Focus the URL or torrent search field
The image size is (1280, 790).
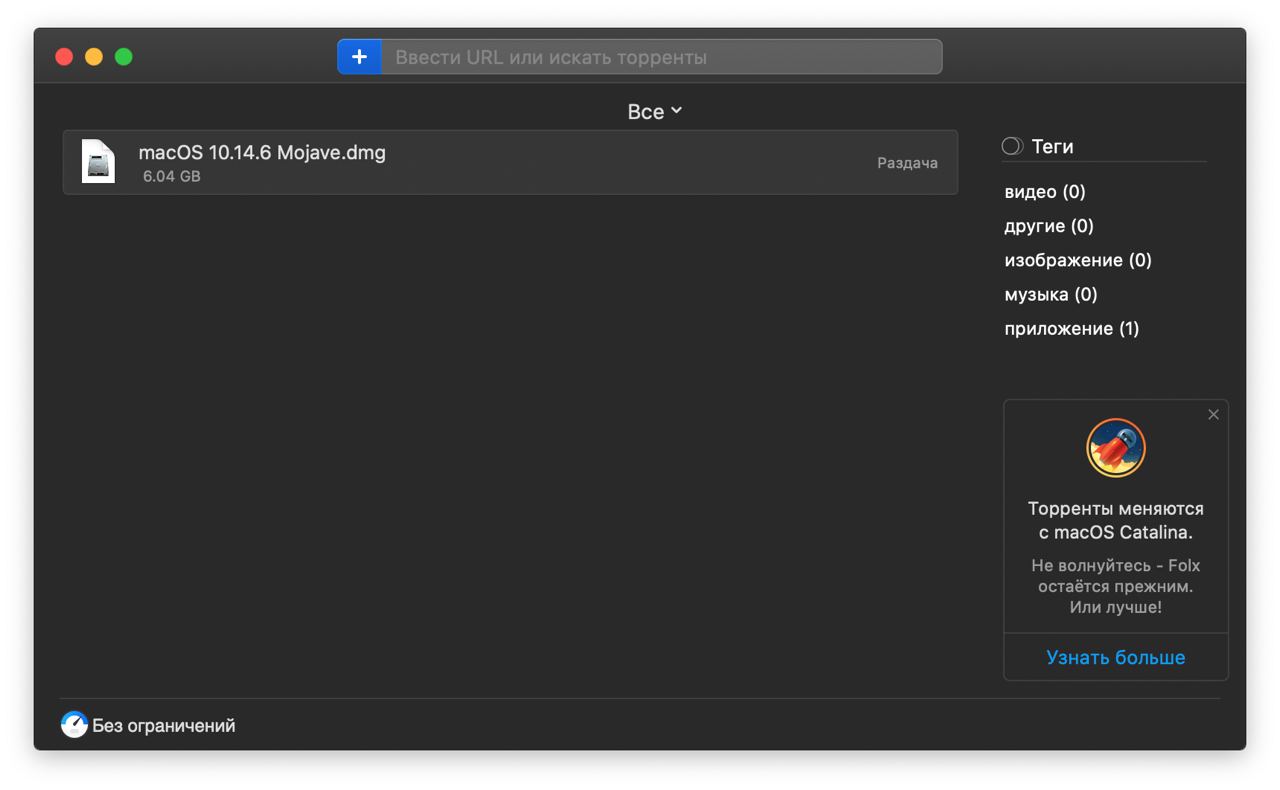coord(661,57)
